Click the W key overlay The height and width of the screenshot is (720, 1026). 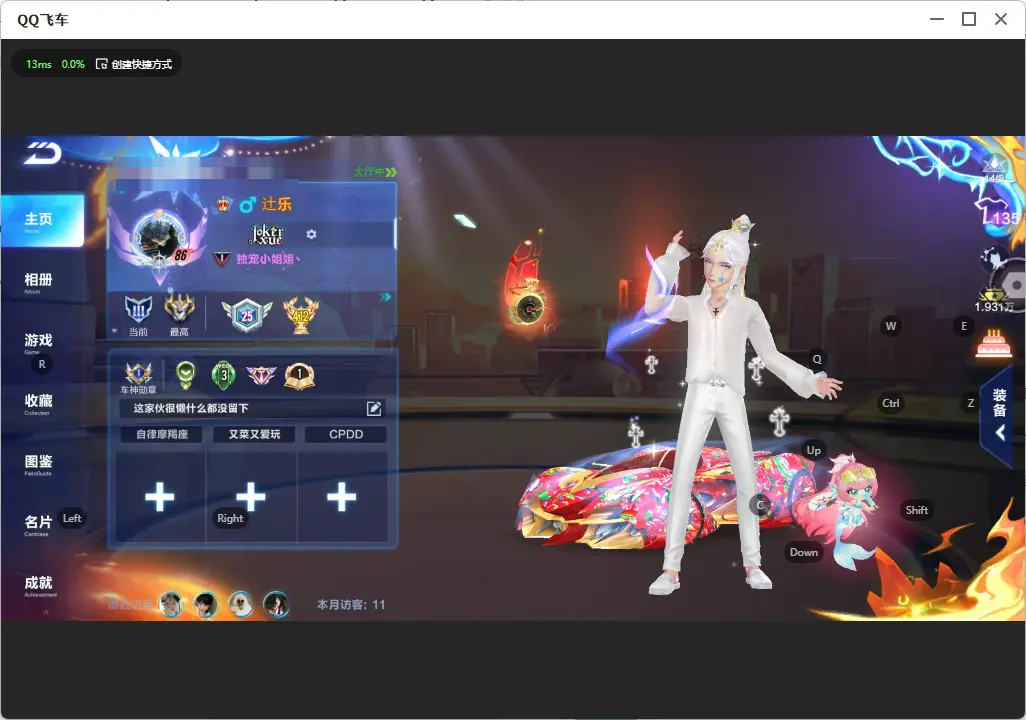tap(891, 326)
